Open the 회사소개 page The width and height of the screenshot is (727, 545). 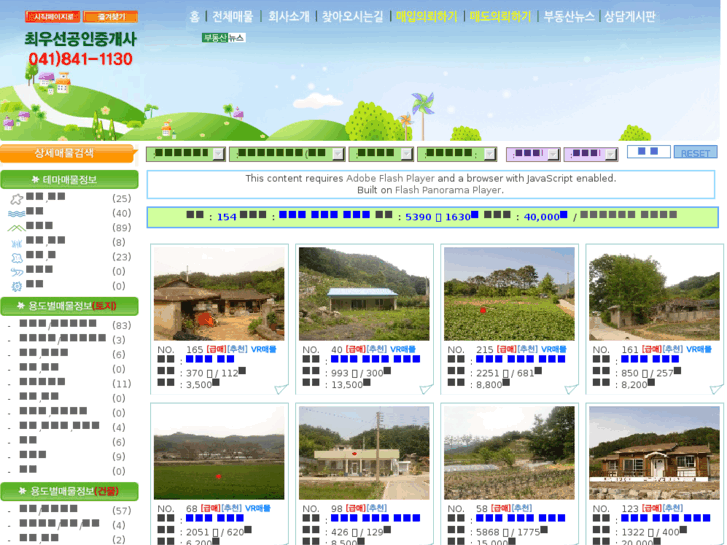point(288,17)
